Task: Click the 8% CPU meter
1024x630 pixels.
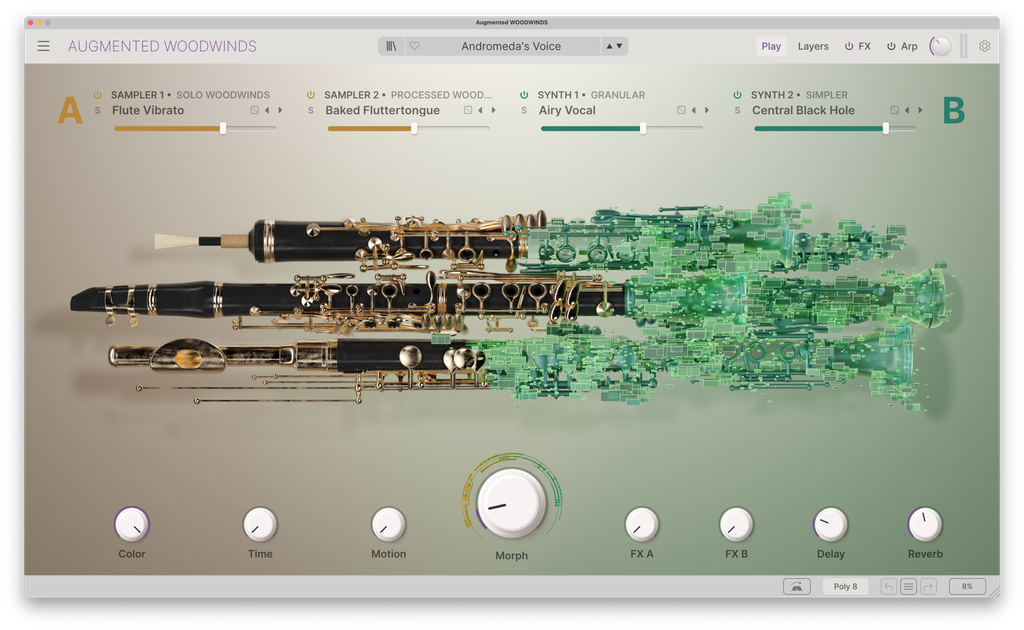Action: point(967,586)
